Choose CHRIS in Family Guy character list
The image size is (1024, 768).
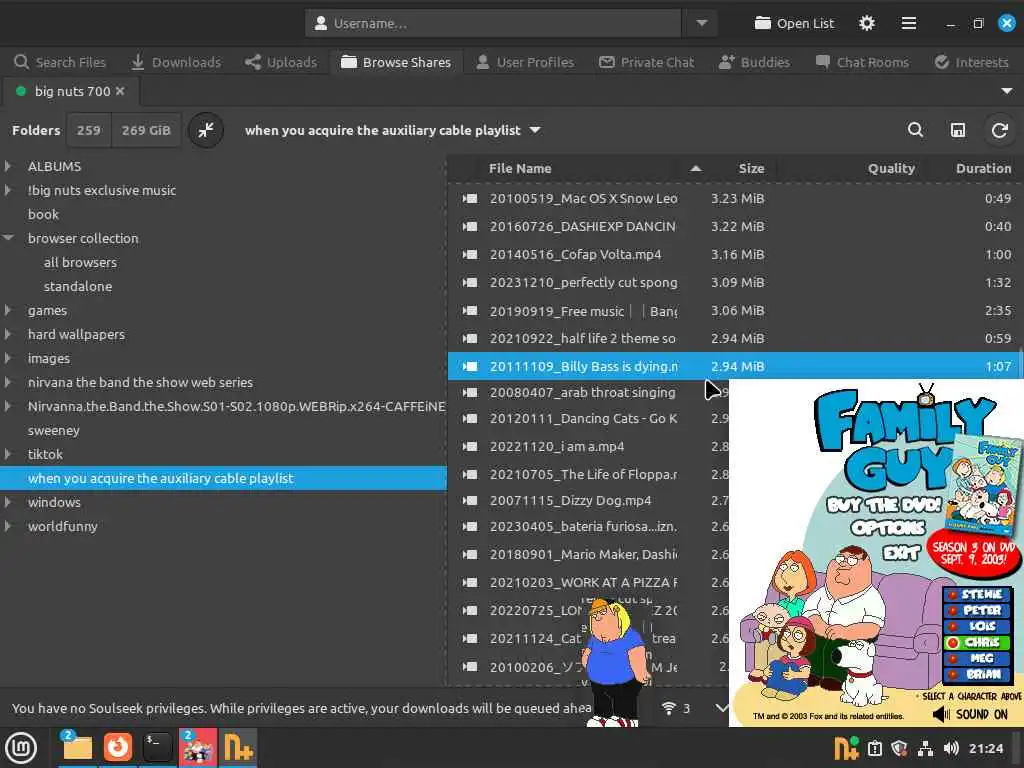[976, 642]
